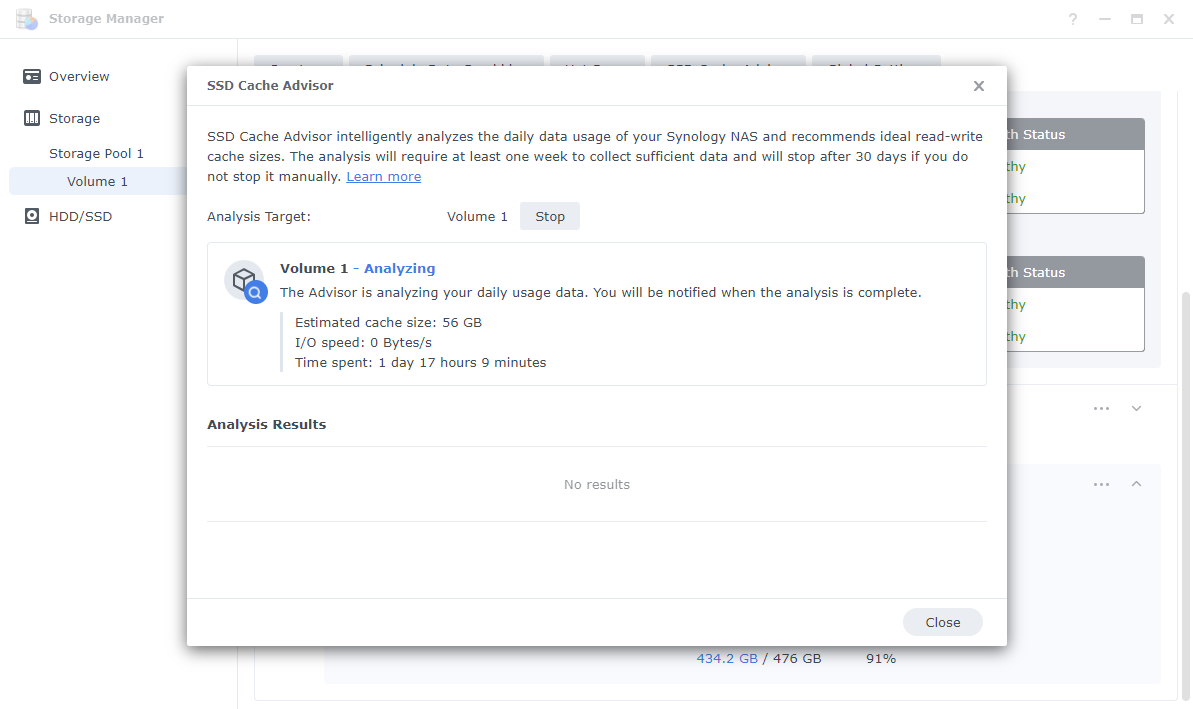Click the 434.2 GB used capacity link

point(727,659)
